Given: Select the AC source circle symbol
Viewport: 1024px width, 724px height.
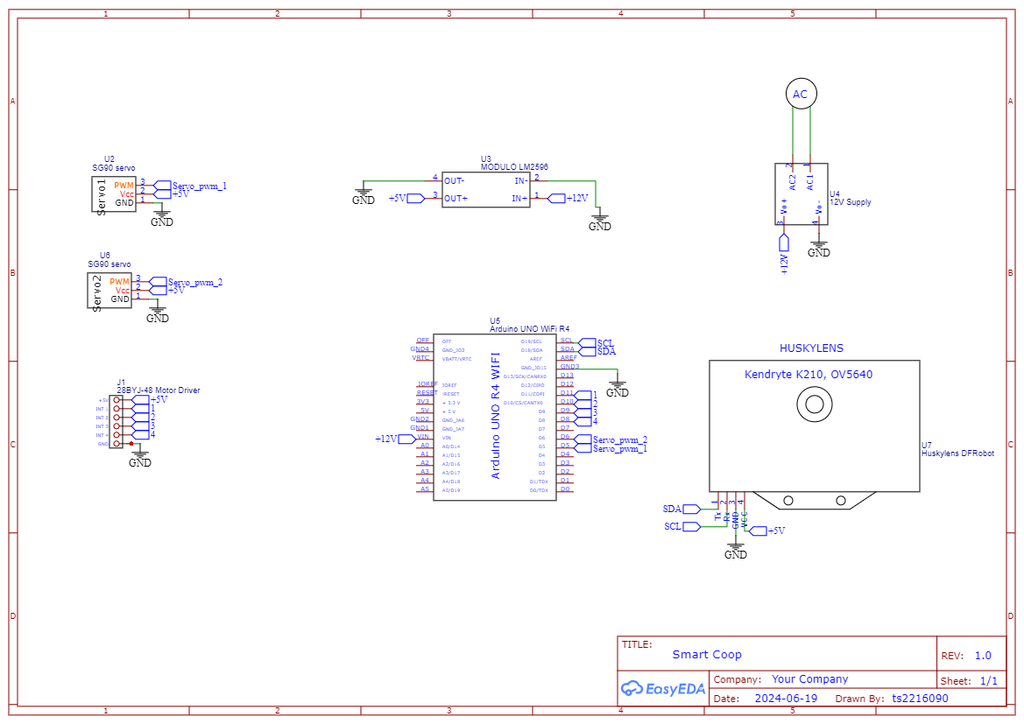Looking at the screenshot, I should coord(801,94).
